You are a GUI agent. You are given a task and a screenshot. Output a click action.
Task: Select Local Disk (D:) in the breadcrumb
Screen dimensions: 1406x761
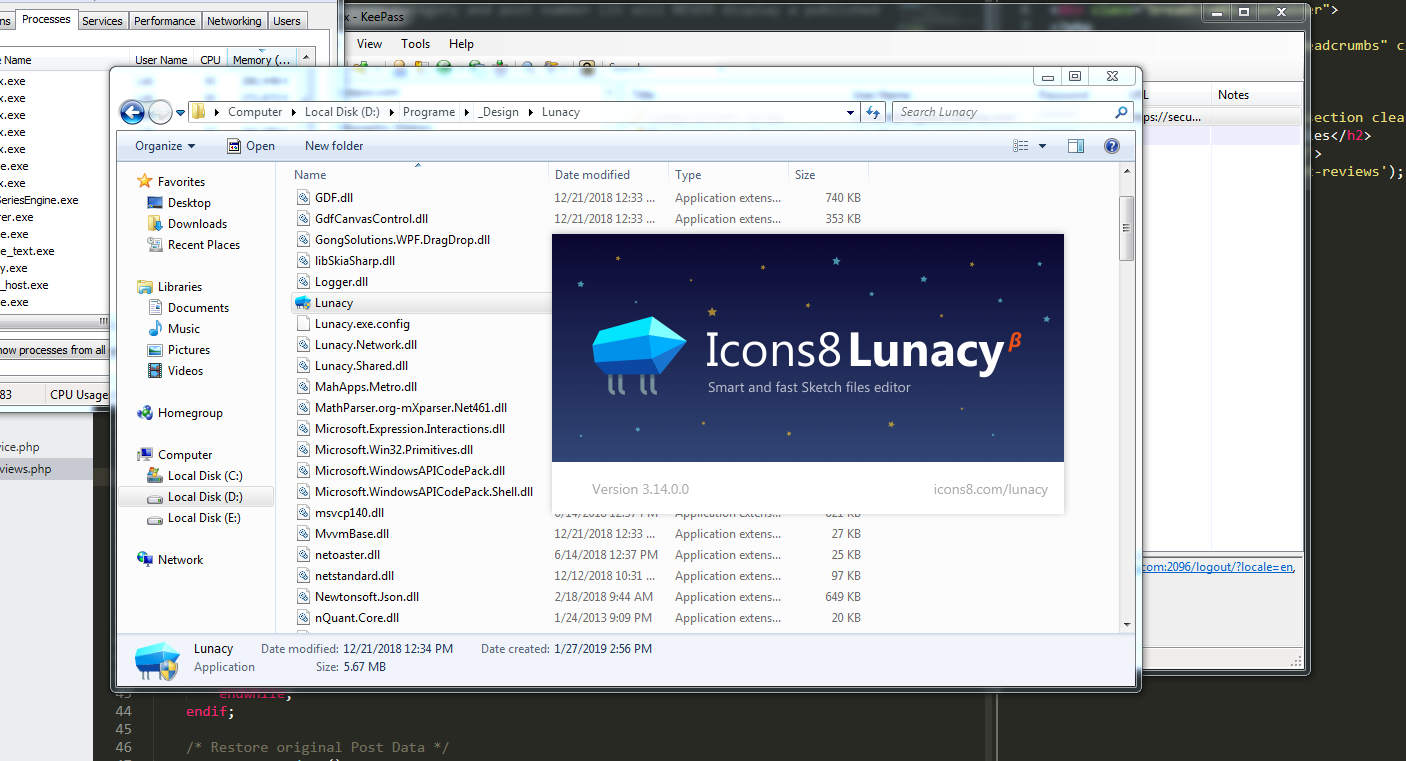pyautogui.click(x=343, y=112)
